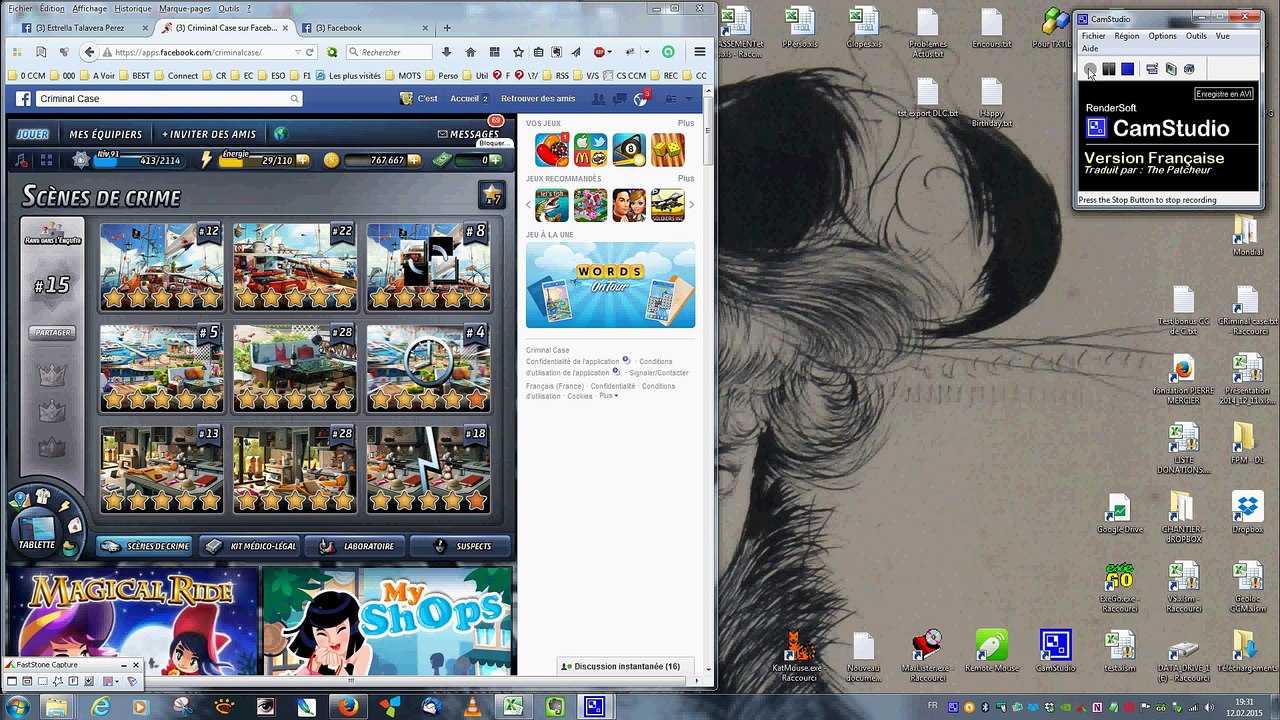Open Firefox downloads arrow
This screenshot has height=720, width=1280.
tap(446, 52)
